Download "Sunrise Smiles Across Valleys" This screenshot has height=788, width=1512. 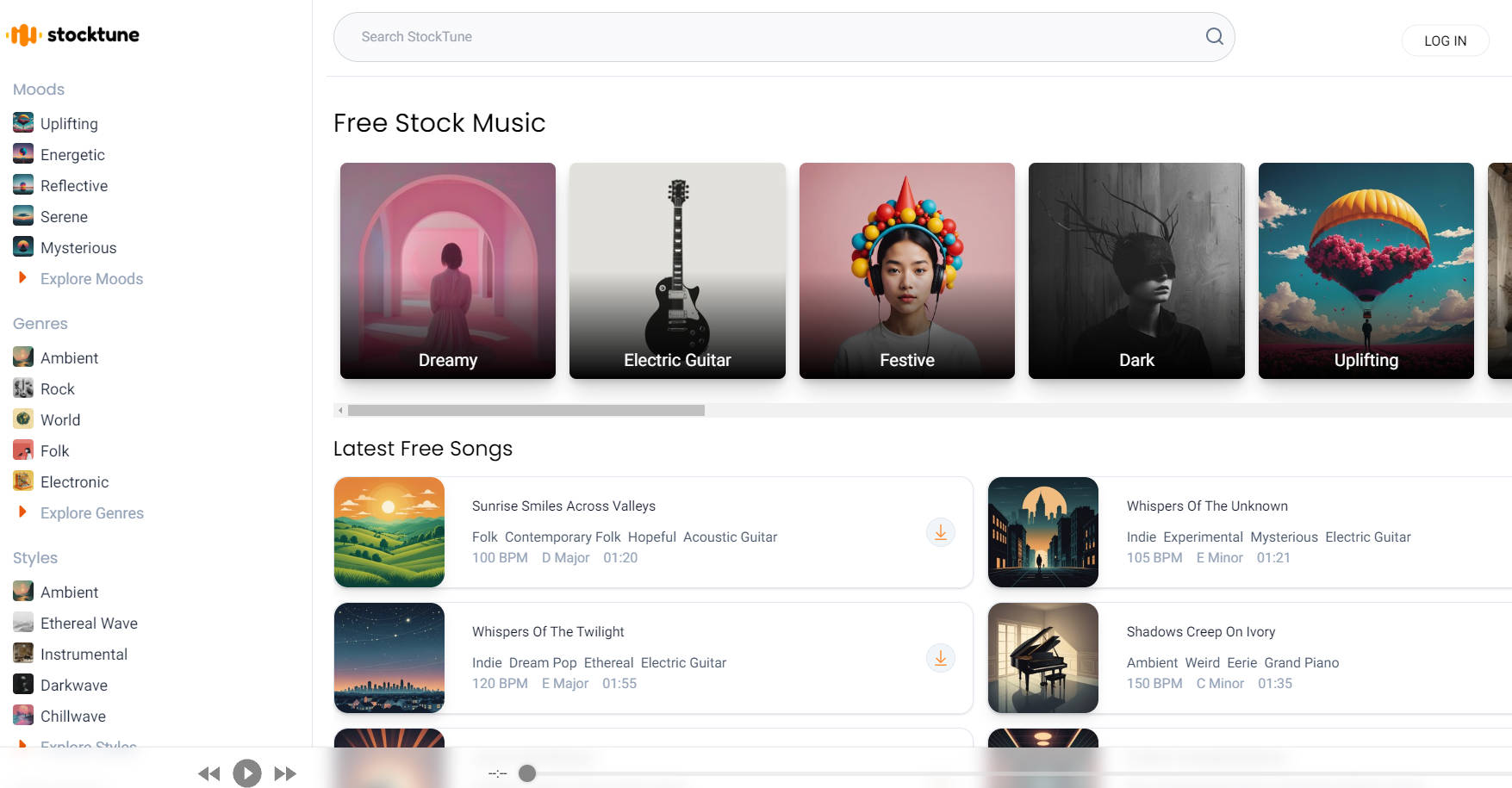[940, 532]
